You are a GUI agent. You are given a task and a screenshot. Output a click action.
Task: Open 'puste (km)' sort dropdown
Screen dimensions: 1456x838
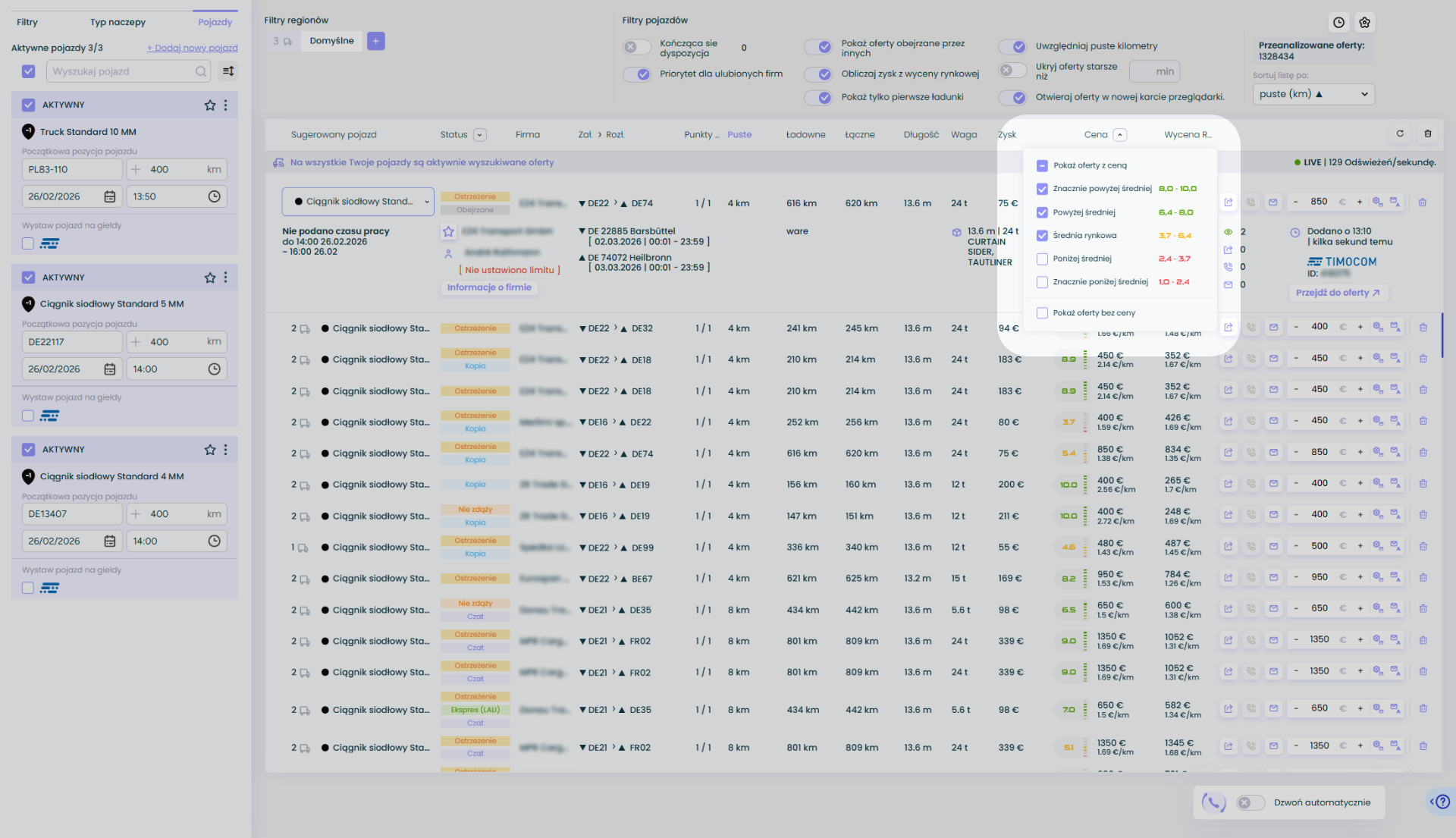tap(1313, 94)
